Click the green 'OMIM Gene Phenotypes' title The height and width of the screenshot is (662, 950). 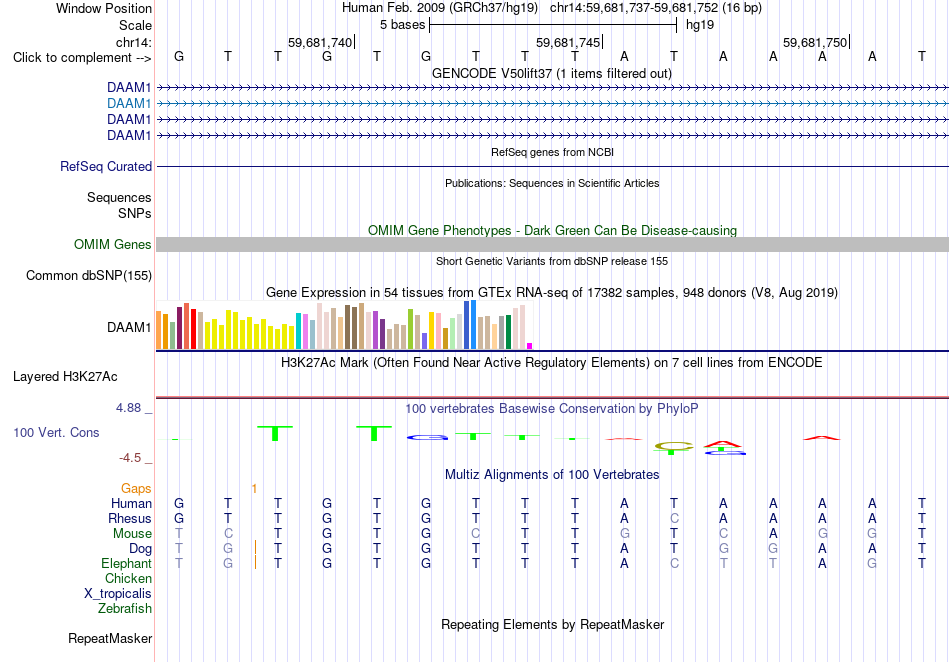click(553, 231)
